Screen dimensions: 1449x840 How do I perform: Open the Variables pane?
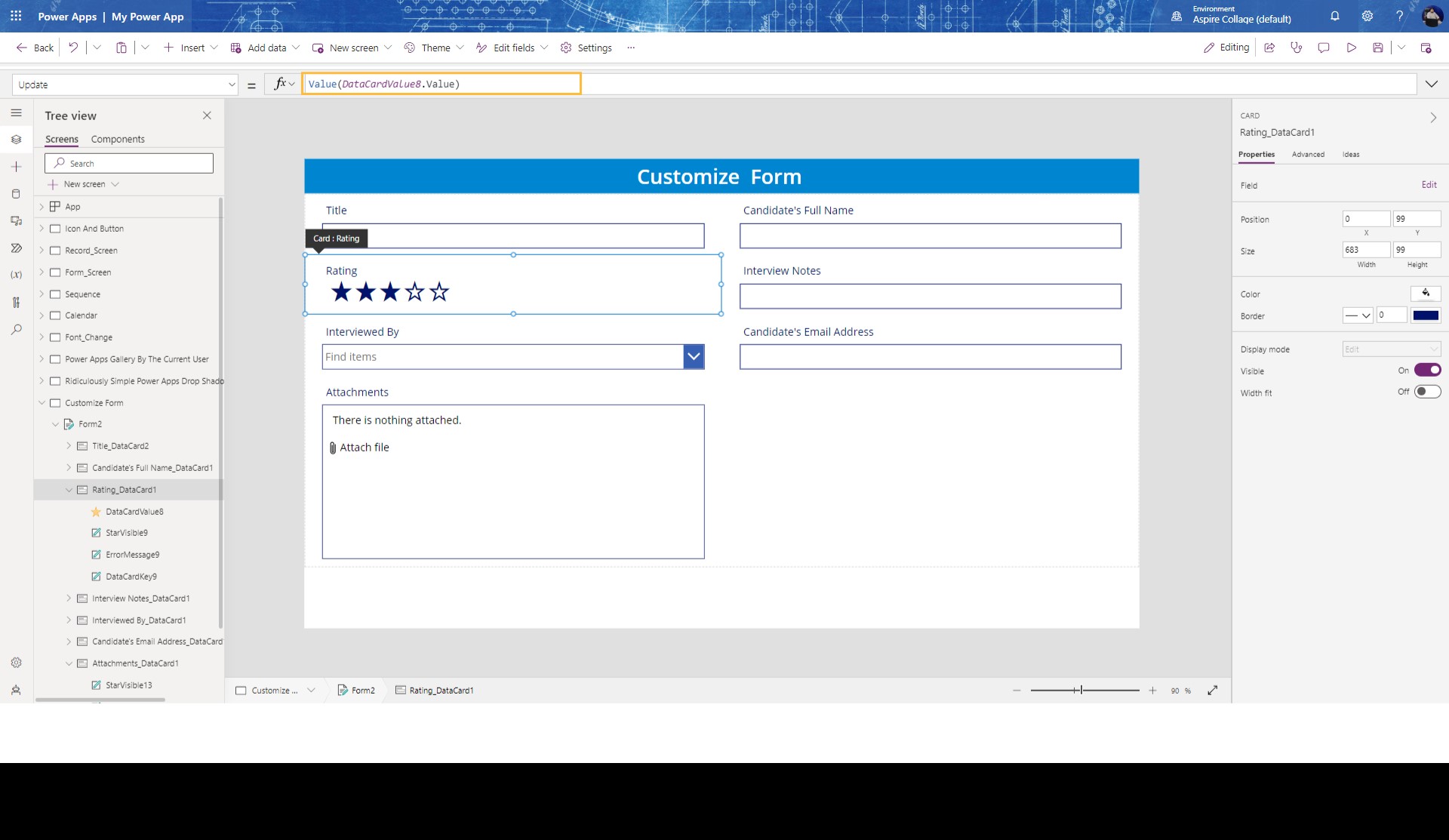(x=16, y=275)
